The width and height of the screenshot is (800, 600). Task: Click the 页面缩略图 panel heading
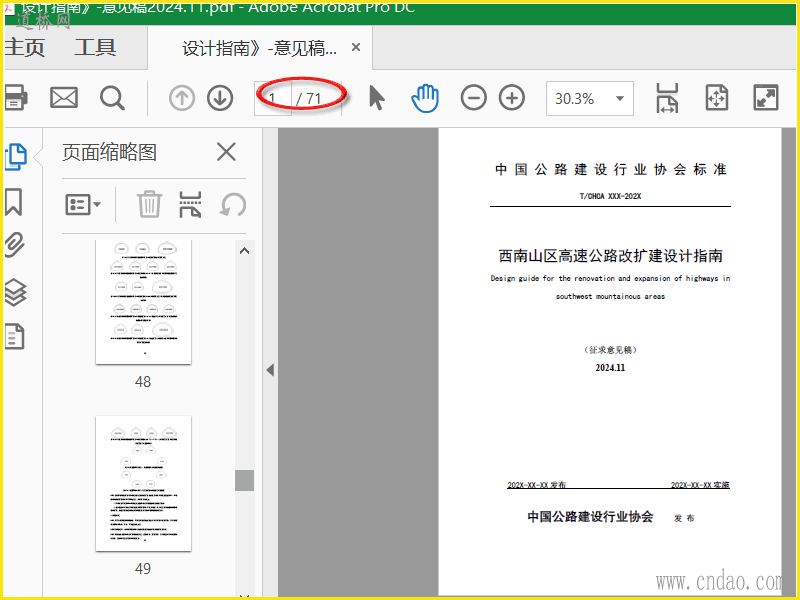coord(109,152)
